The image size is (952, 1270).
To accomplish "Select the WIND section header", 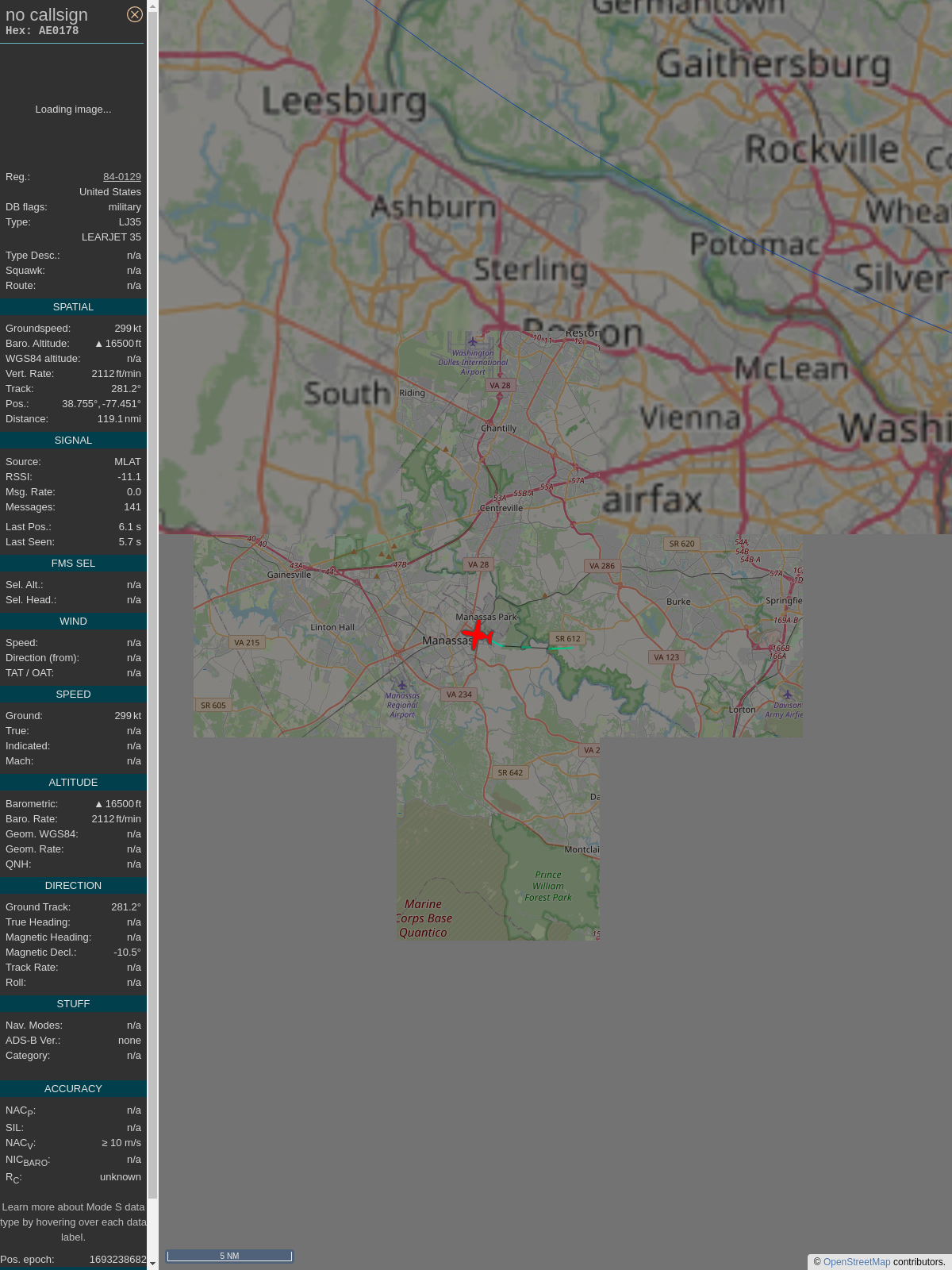I will click(x=73, y=622).
